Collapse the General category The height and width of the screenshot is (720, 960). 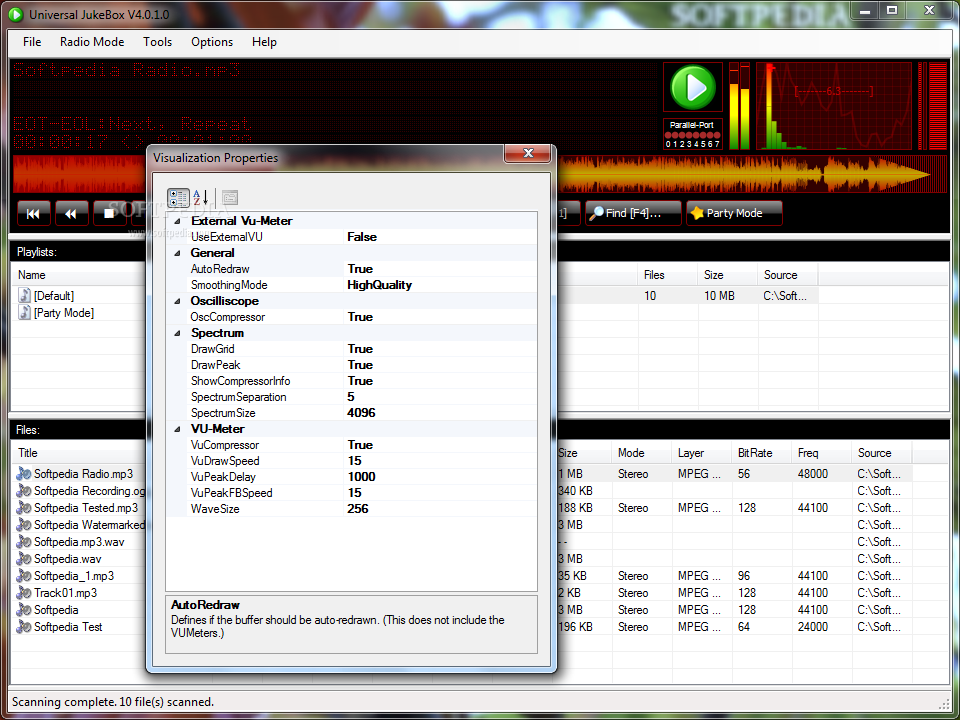click(178, 253)
